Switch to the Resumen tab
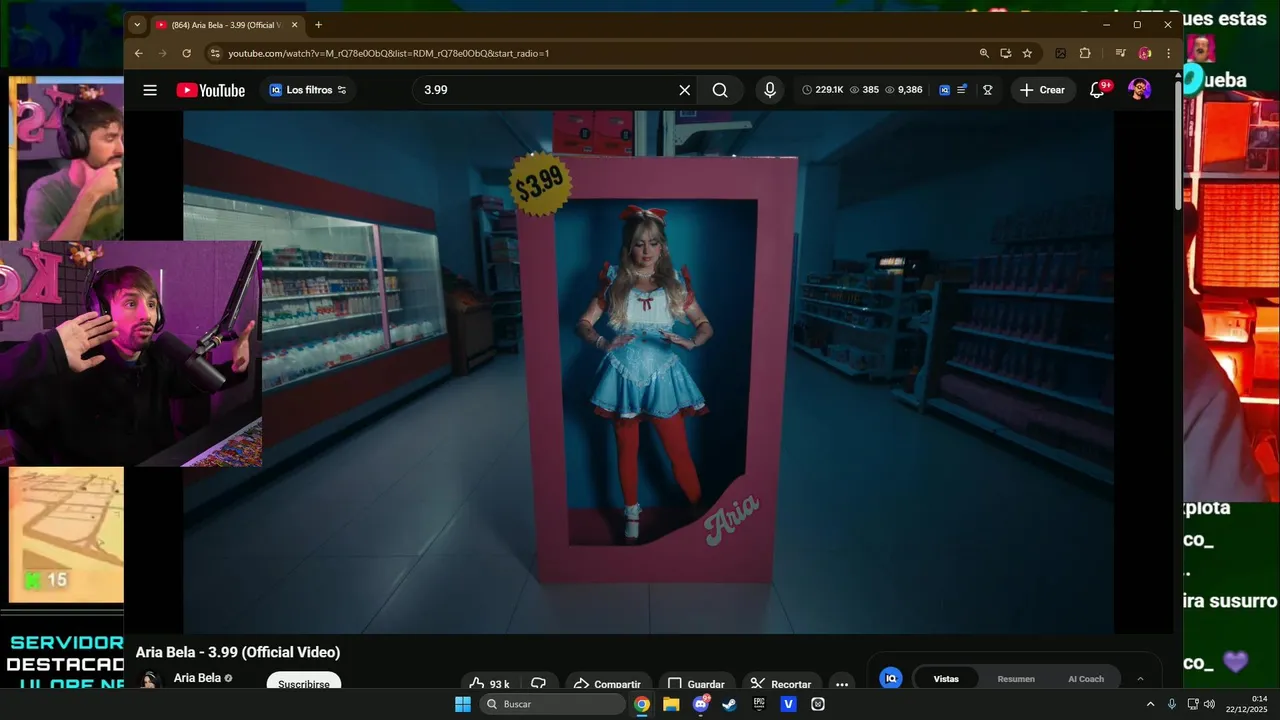Image resolution: width=1280 pixels, height=720 pixels. coord(1016,679)
